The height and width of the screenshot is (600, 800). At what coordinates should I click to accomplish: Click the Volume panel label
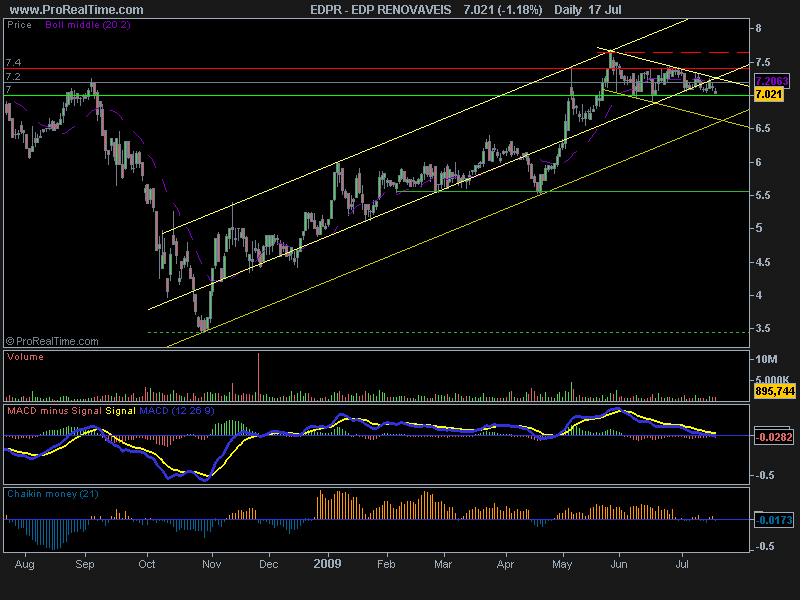coord(26,357)
